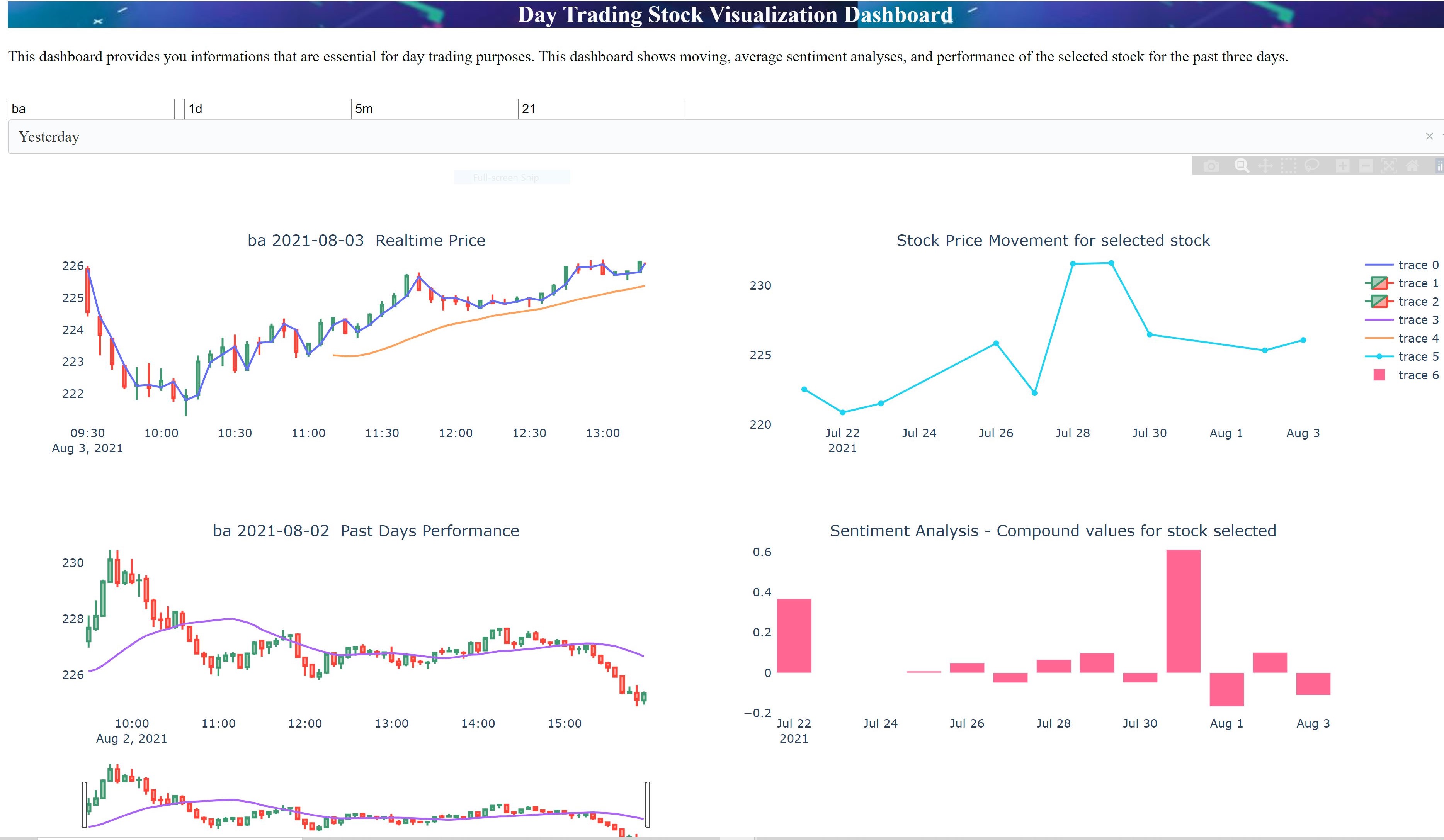Reset axes with the home icon
The height and width of the screenshot is (840, 1444).
pos(1412,166)
